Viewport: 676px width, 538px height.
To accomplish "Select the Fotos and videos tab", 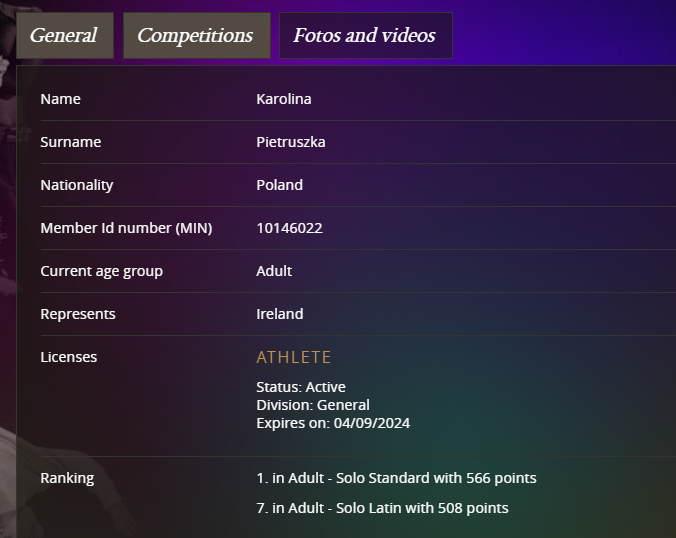I will (365, 36).
